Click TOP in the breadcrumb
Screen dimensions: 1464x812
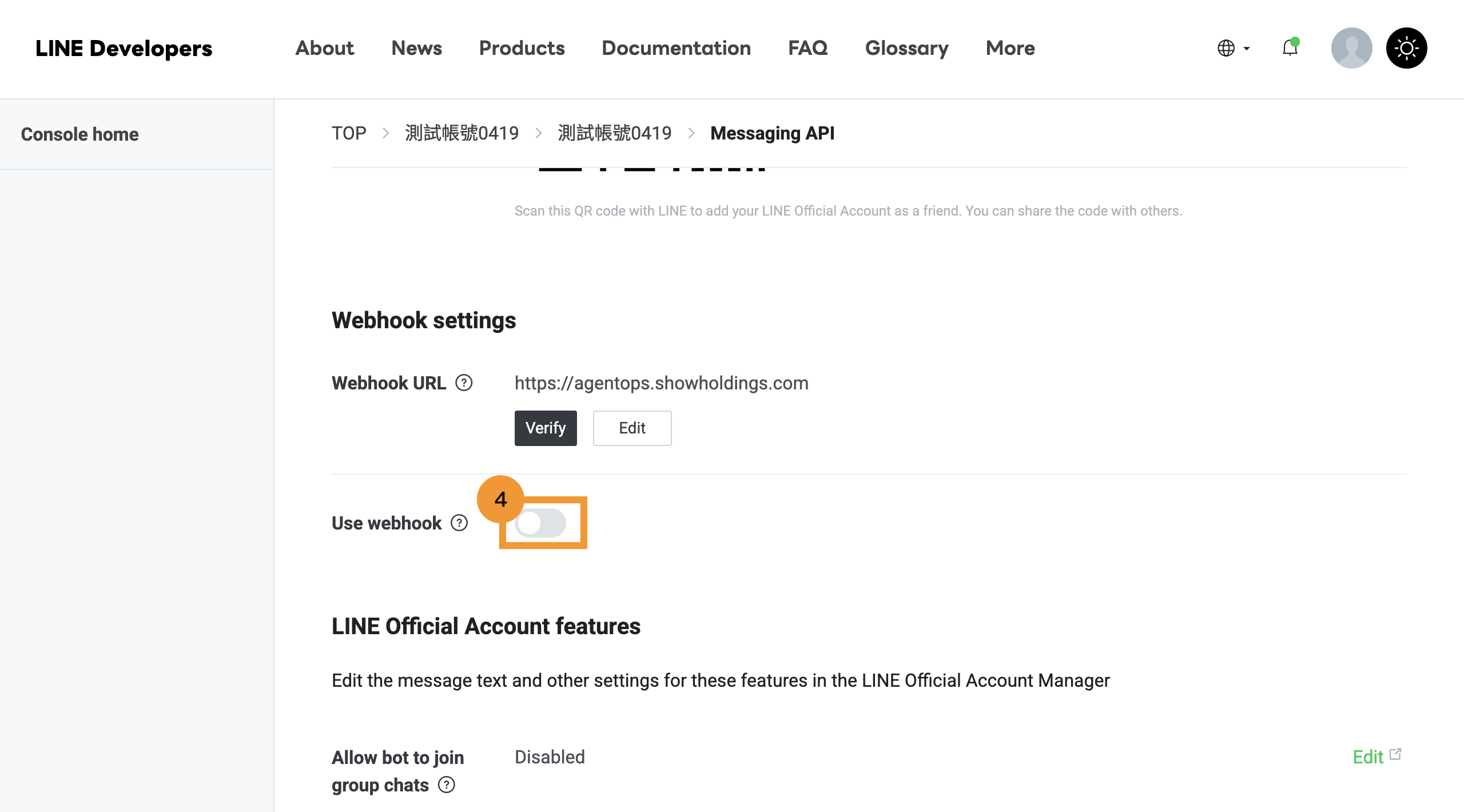349,133
